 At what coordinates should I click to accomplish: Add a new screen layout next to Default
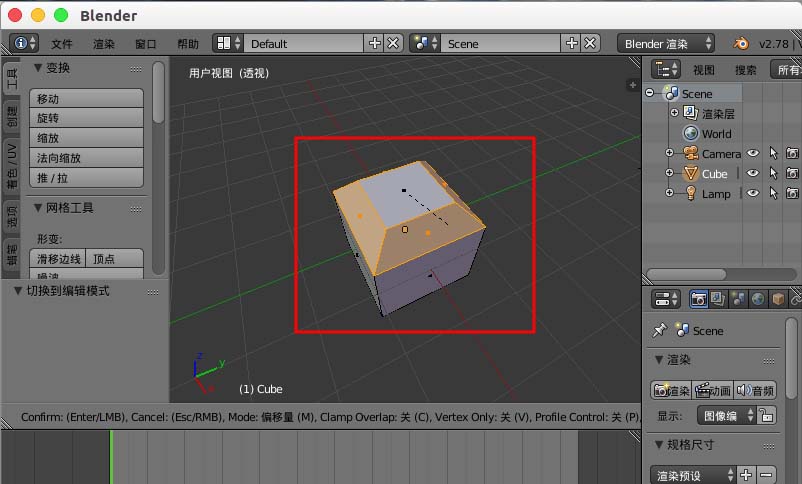point(374,43)
